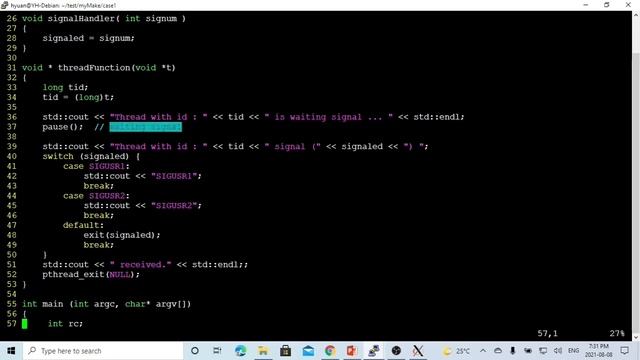Click the '" received."' string on line 51
The image size is (640, 360).
point(141,264)
